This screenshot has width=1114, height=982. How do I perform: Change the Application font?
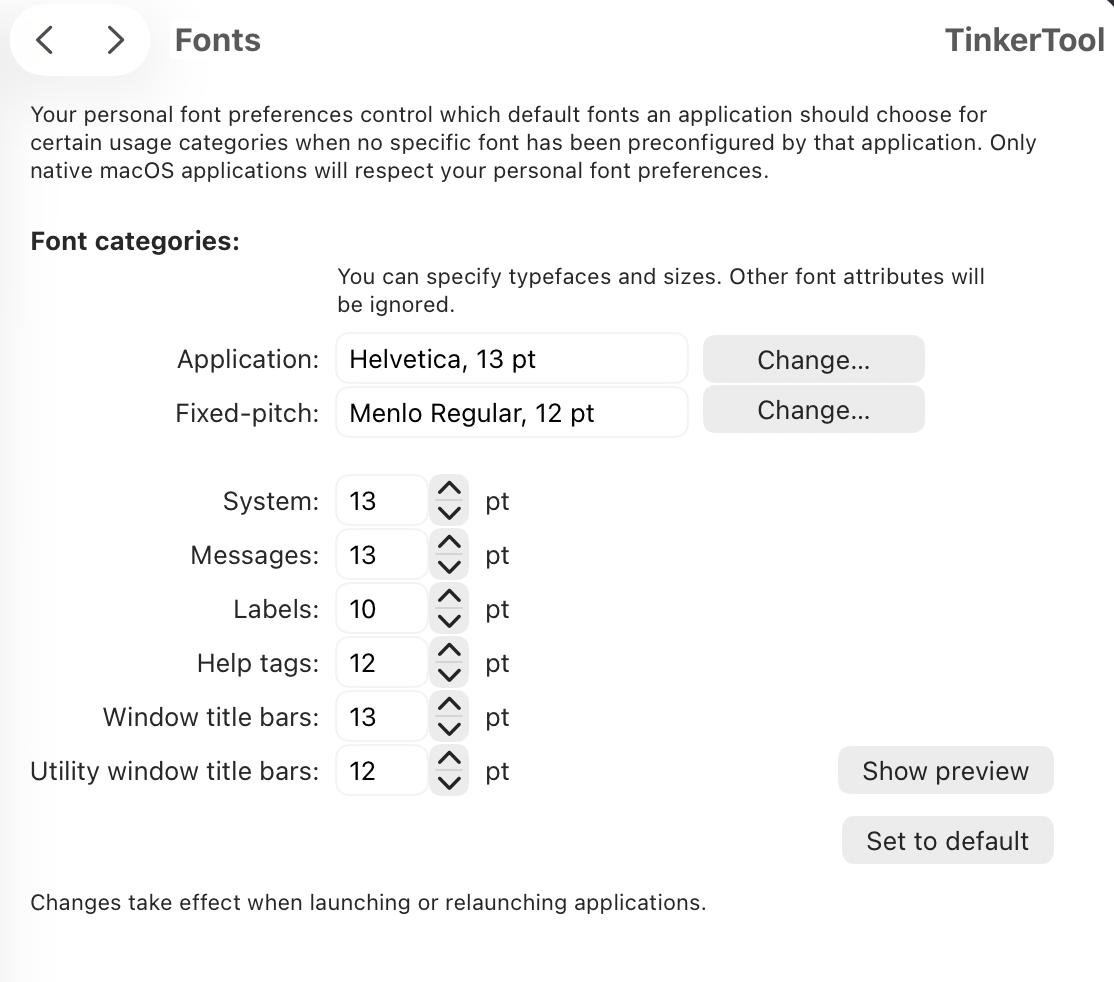(x=813, y=359)
